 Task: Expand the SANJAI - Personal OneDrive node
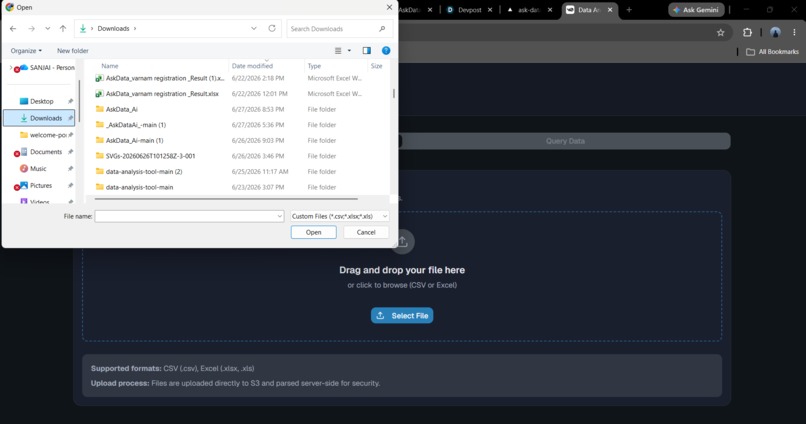coord(11,67)
